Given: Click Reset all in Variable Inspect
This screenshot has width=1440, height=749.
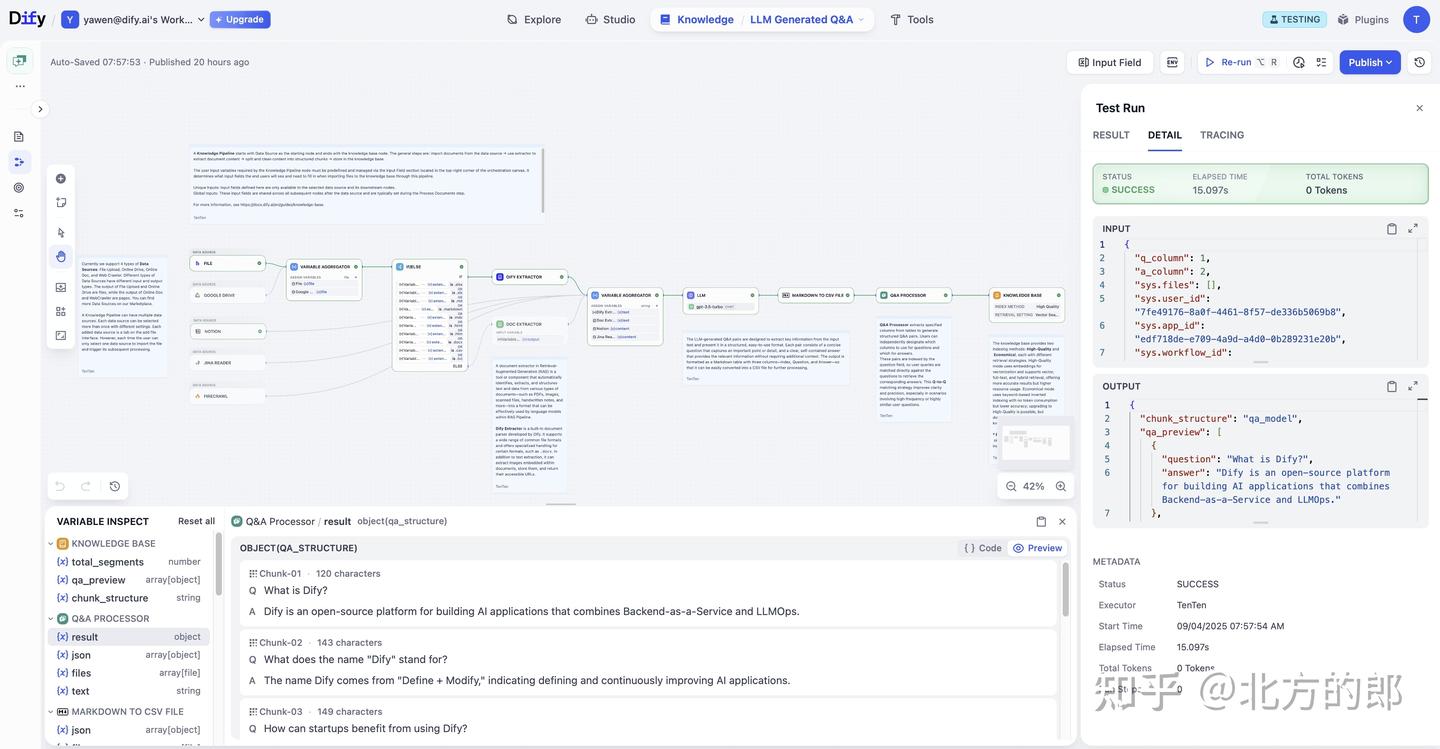Looking at the screenshot, I should (x=196, y=521).
